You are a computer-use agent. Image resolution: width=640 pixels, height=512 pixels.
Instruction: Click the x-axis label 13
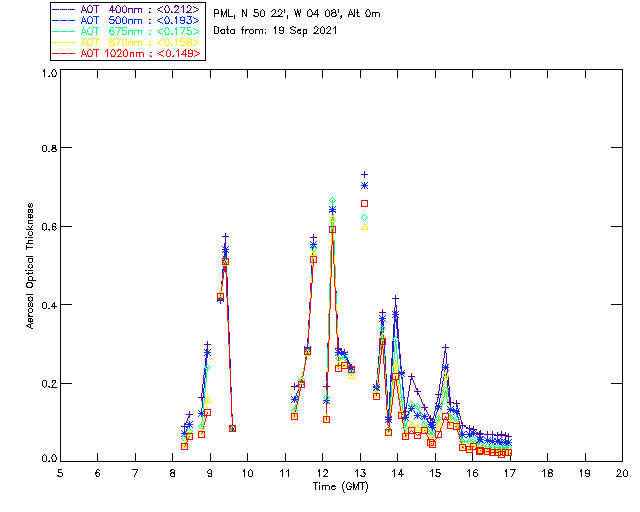360,473
